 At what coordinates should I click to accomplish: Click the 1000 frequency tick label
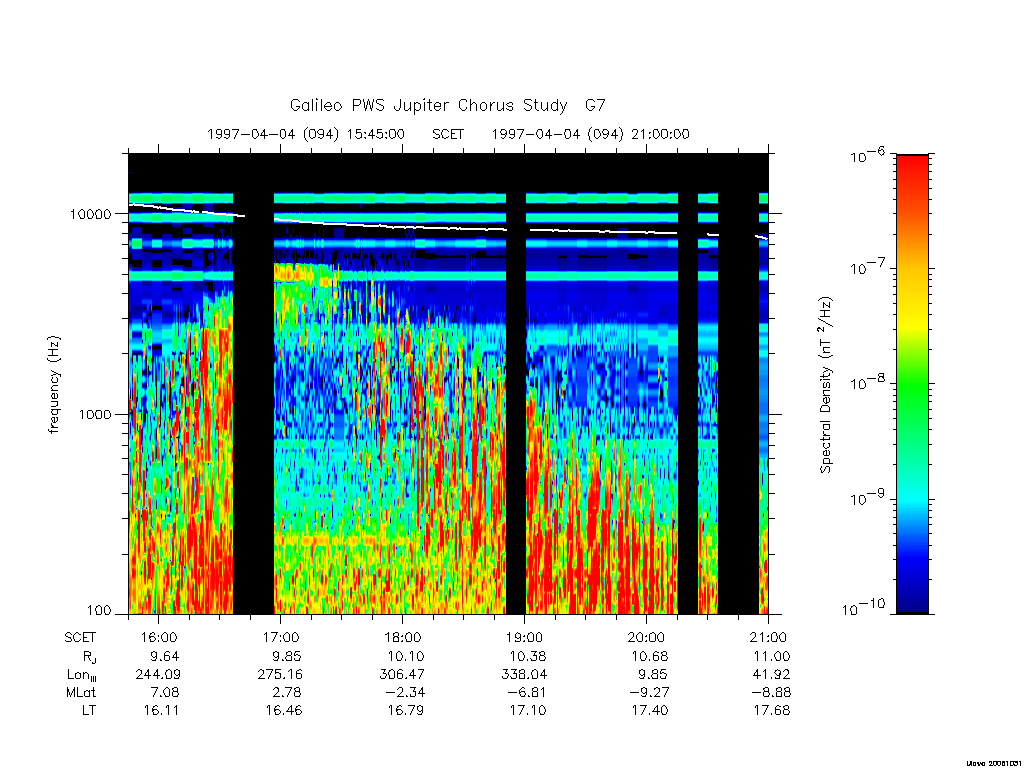coord(95,415)
